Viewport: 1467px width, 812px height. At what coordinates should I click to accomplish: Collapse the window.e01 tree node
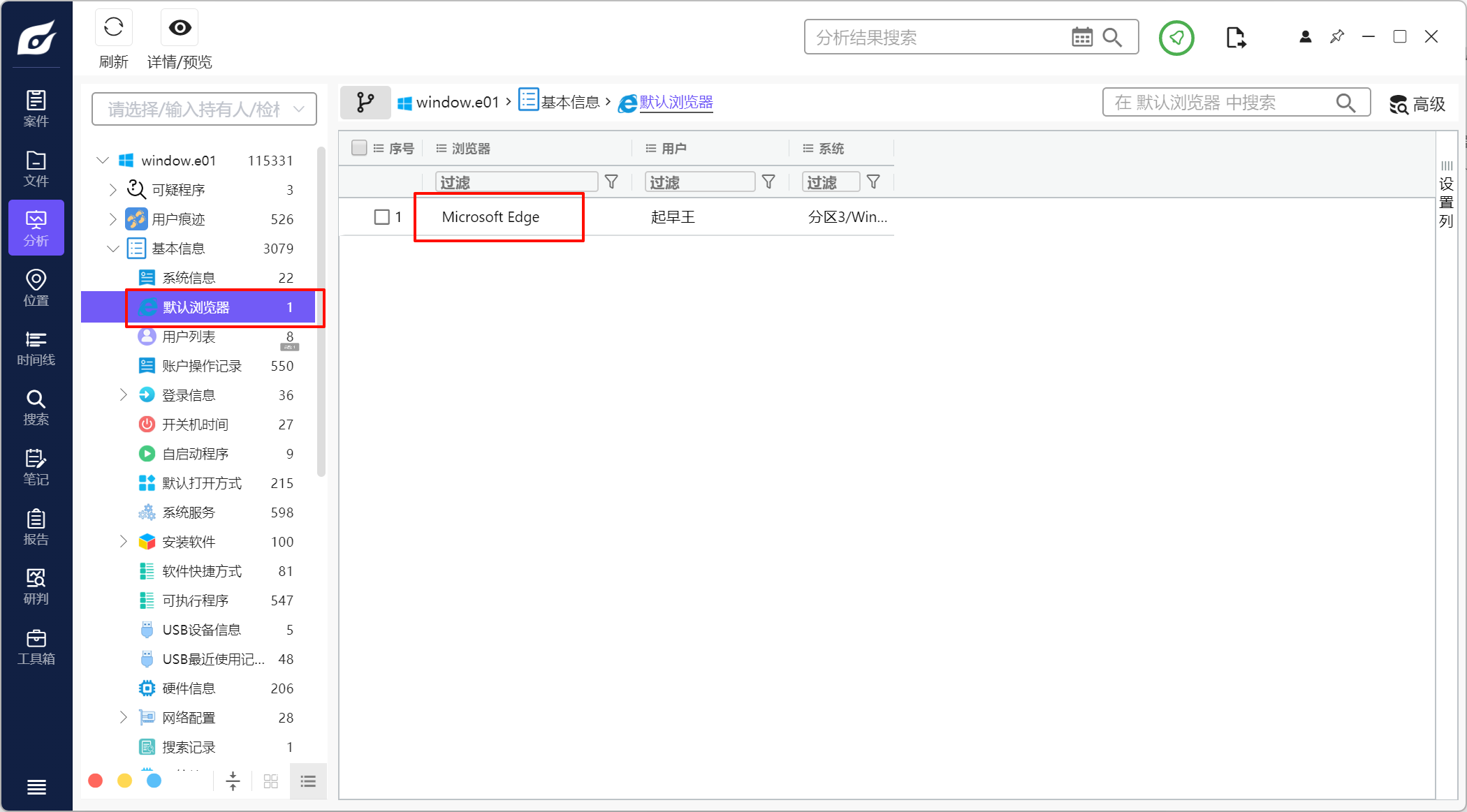click(x=103, y=161)
